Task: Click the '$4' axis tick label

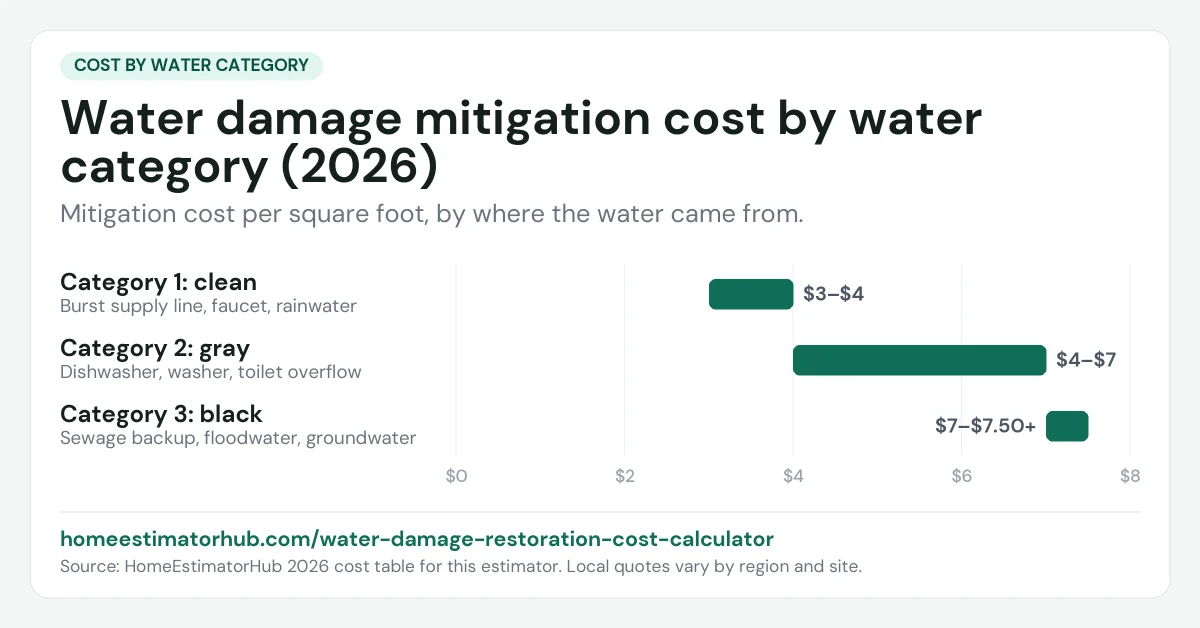Action: pos(793,477)
